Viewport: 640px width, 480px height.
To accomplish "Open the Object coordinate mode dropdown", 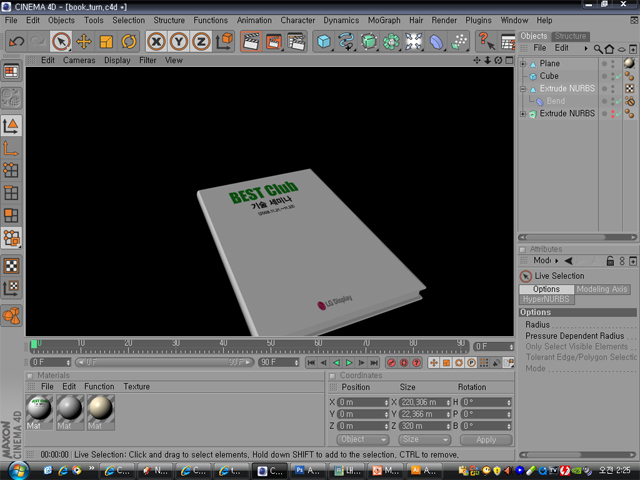I will tap(362, 440).
